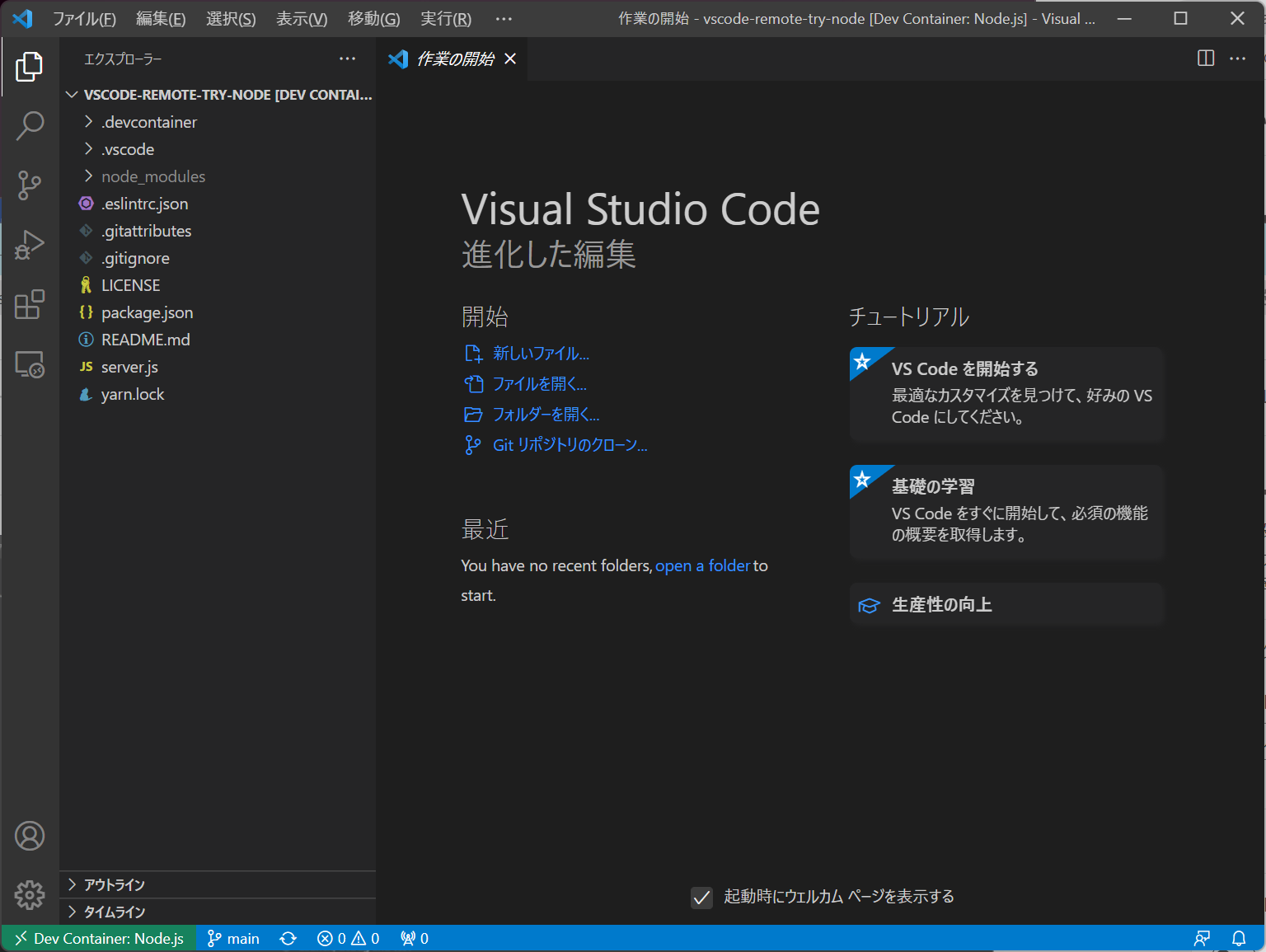Click the Git clone icon under 開始
The image size is (1266, 952).
pyautogui.click(x=473, y=445)
